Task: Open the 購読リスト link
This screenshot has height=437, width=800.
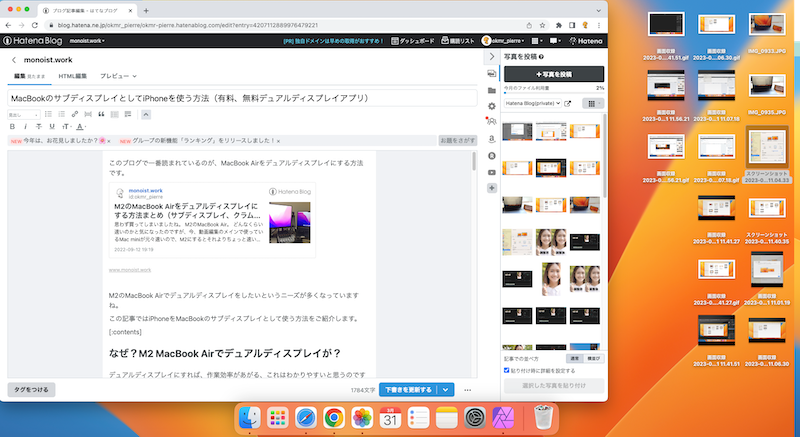Action: click(458, 41)
